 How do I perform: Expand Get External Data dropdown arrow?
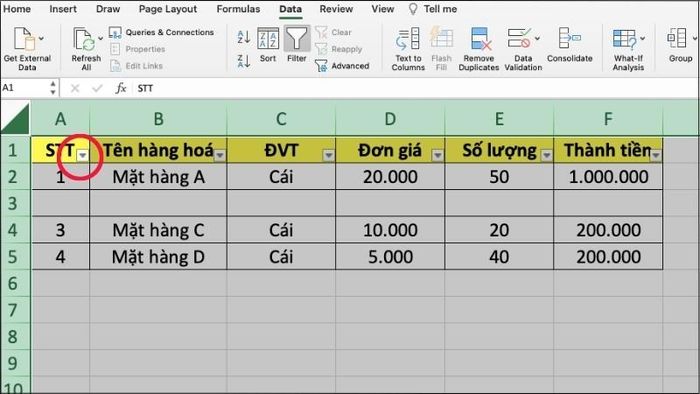42,39
